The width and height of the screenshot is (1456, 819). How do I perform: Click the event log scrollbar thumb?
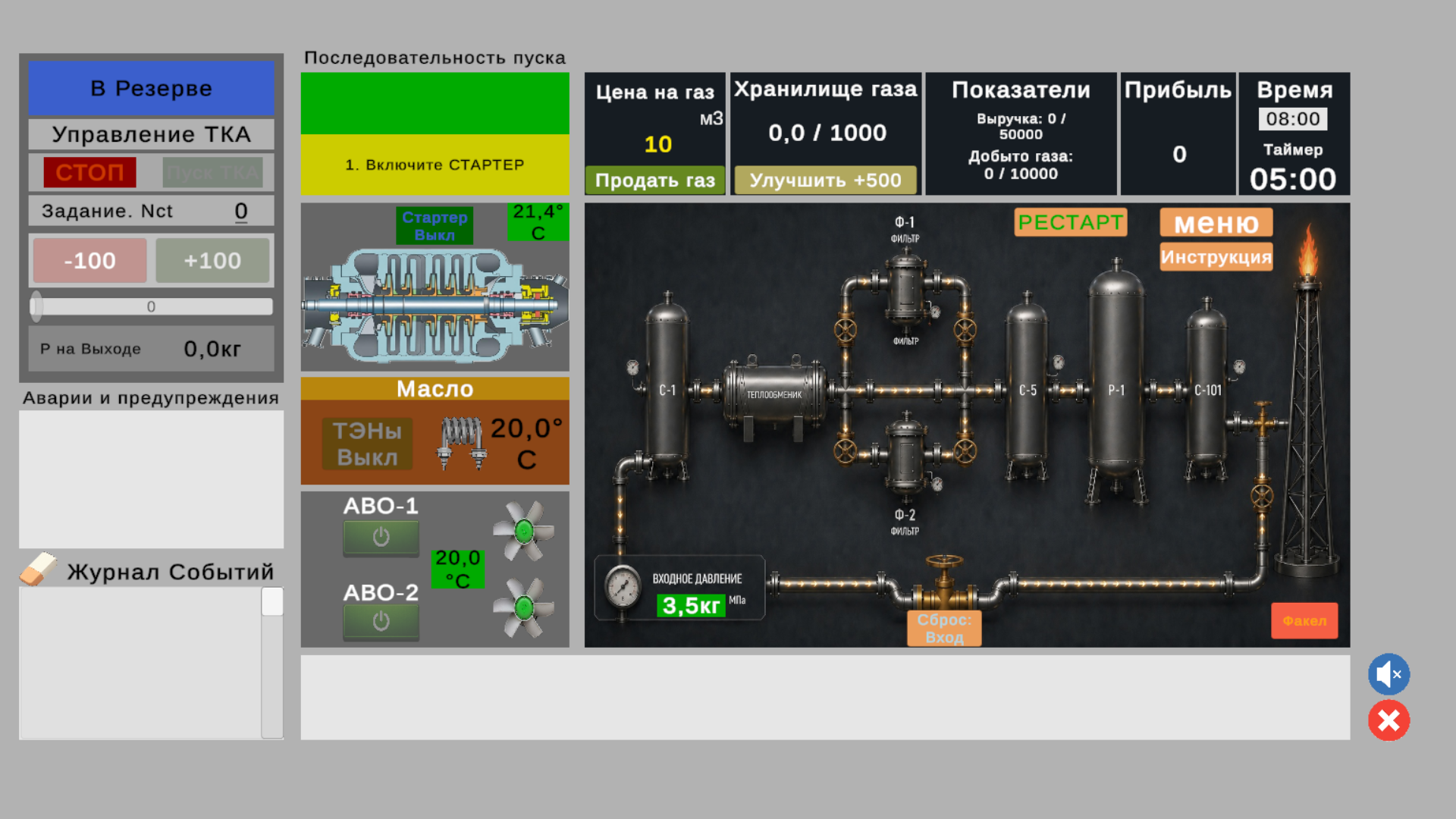pyautogui.click(x=272, y=601)
